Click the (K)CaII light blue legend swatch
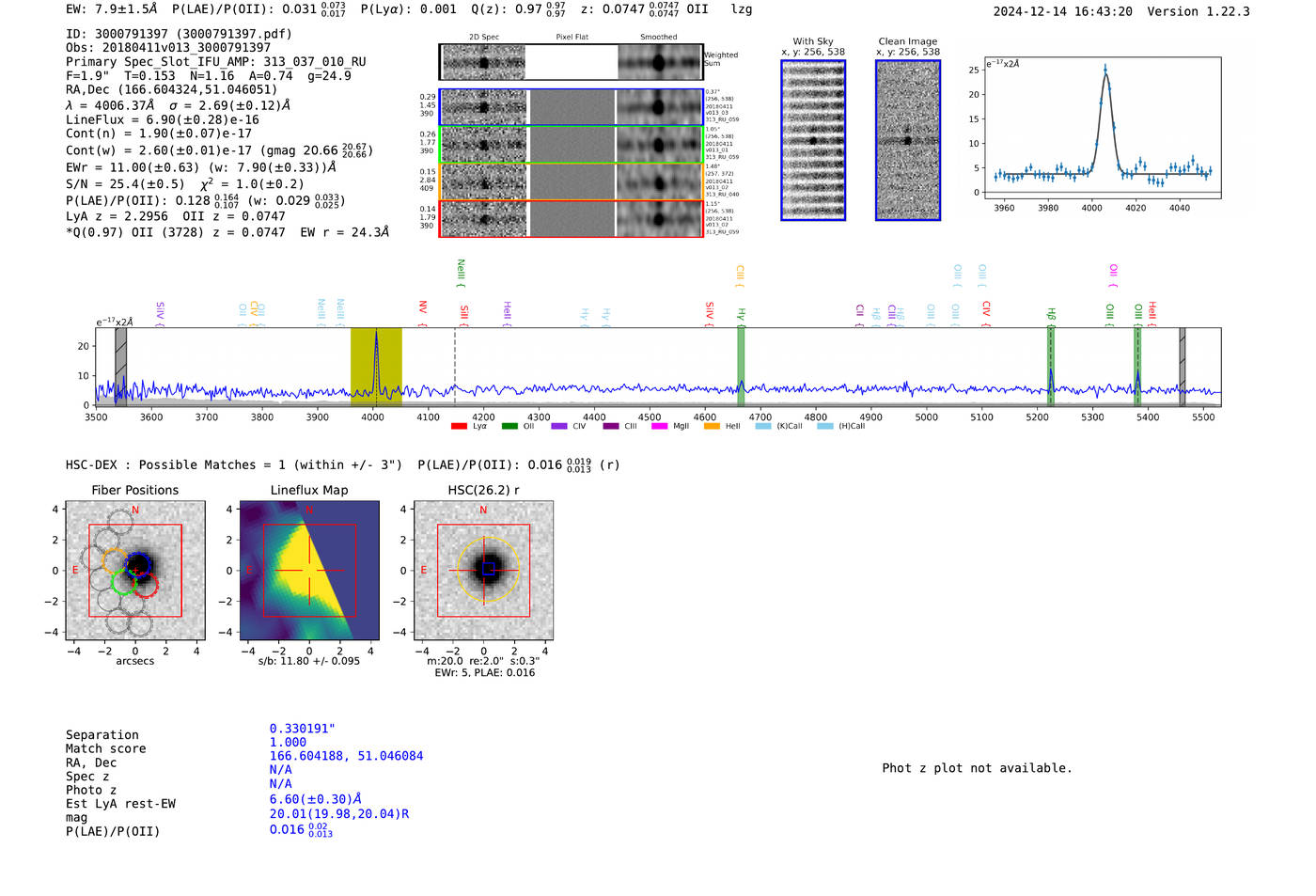The width and height of the screenshot is (1316, 896). click(763, 426)
